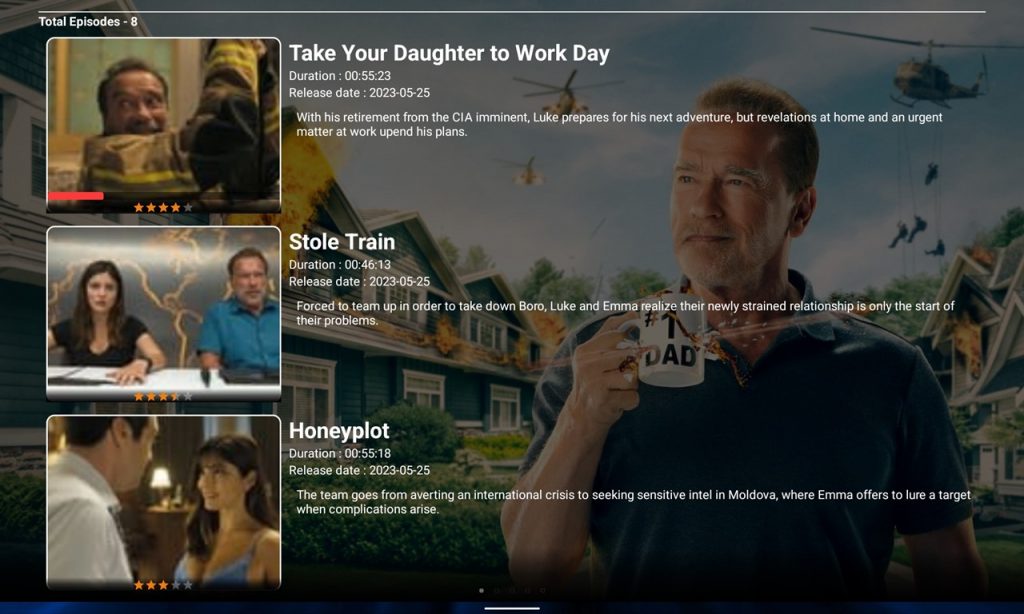Click the fifth star under the Honeyplot thumbnail
Image resolution: width=1024 pixels, height=614 pixels.
coord(188,585)
